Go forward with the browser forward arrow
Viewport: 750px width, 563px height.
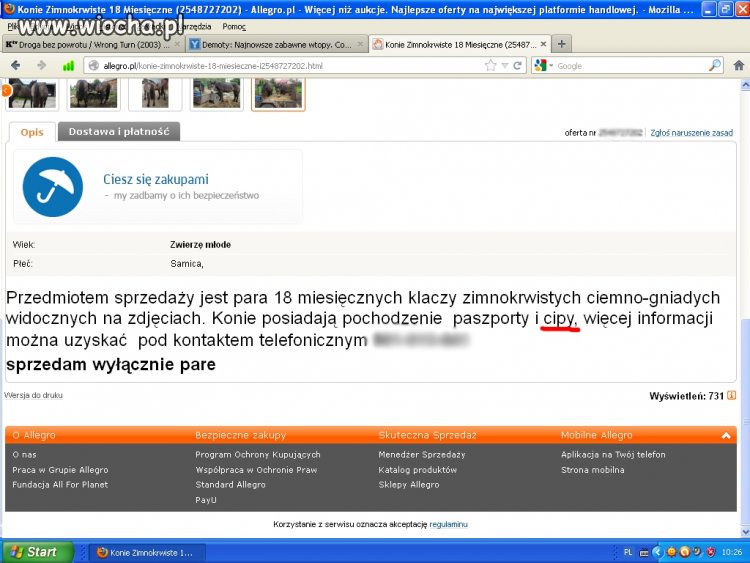[x=42, y=66]
